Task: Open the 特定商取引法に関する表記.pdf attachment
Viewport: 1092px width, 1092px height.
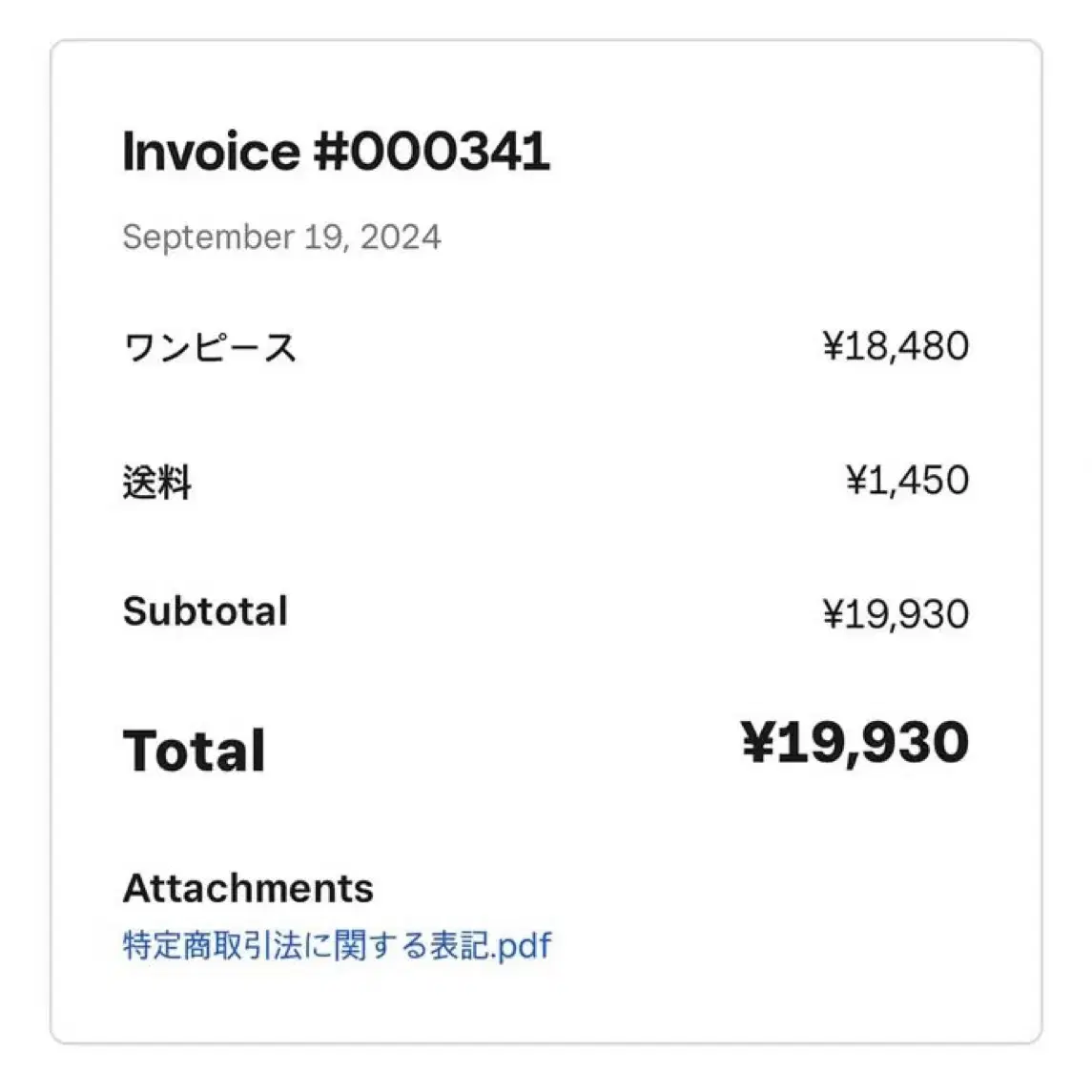Action: pyautogui.click(x=337, y=945)
